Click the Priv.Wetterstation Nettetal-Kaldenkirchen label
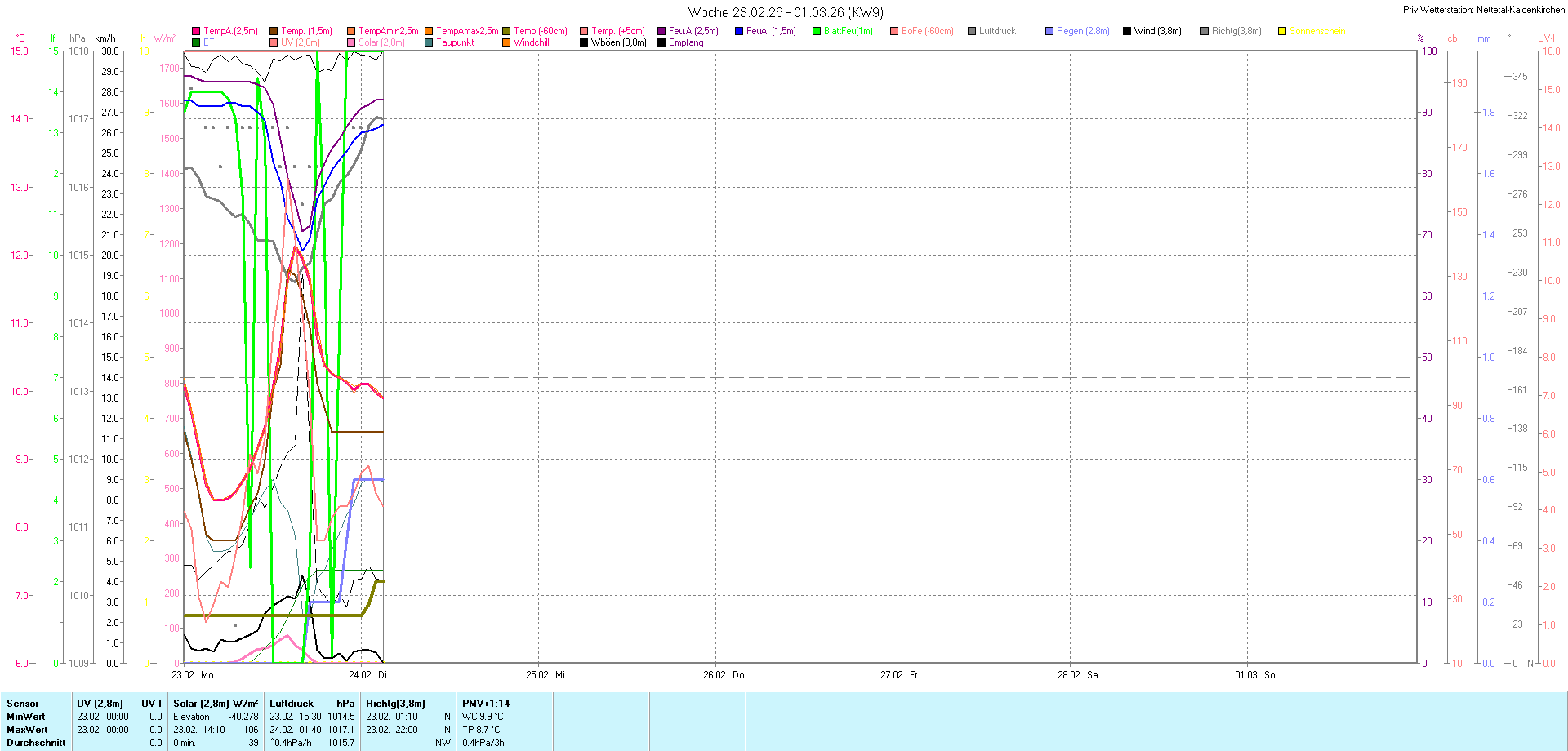The height and width of the screenshot is (751, 1568). 1483,10
